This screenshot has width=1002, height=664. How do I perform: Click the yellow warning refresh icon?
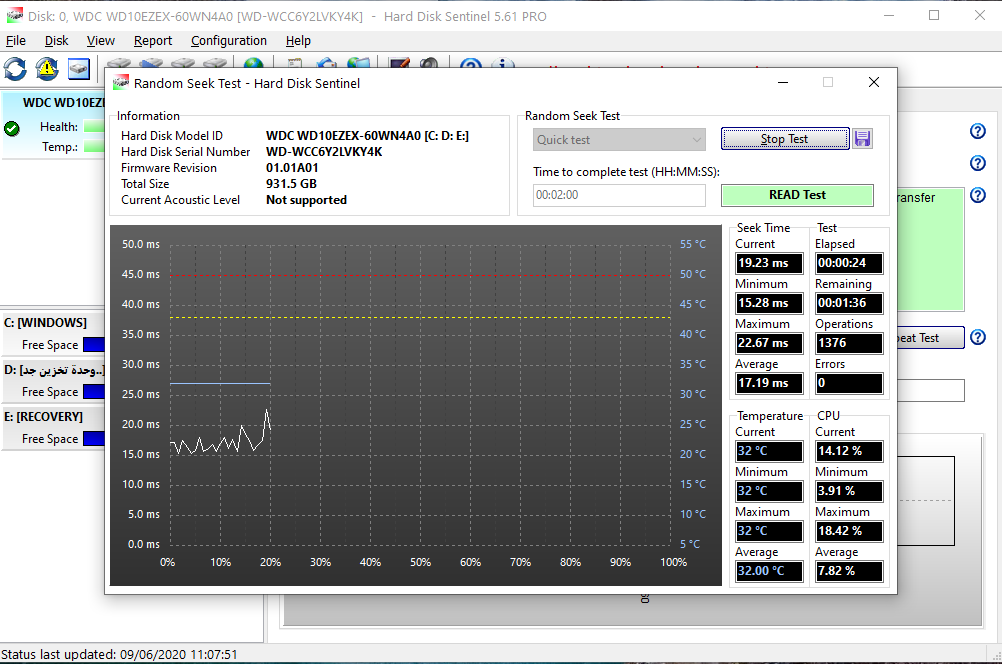pyautogui.click(x=47, y=68)
